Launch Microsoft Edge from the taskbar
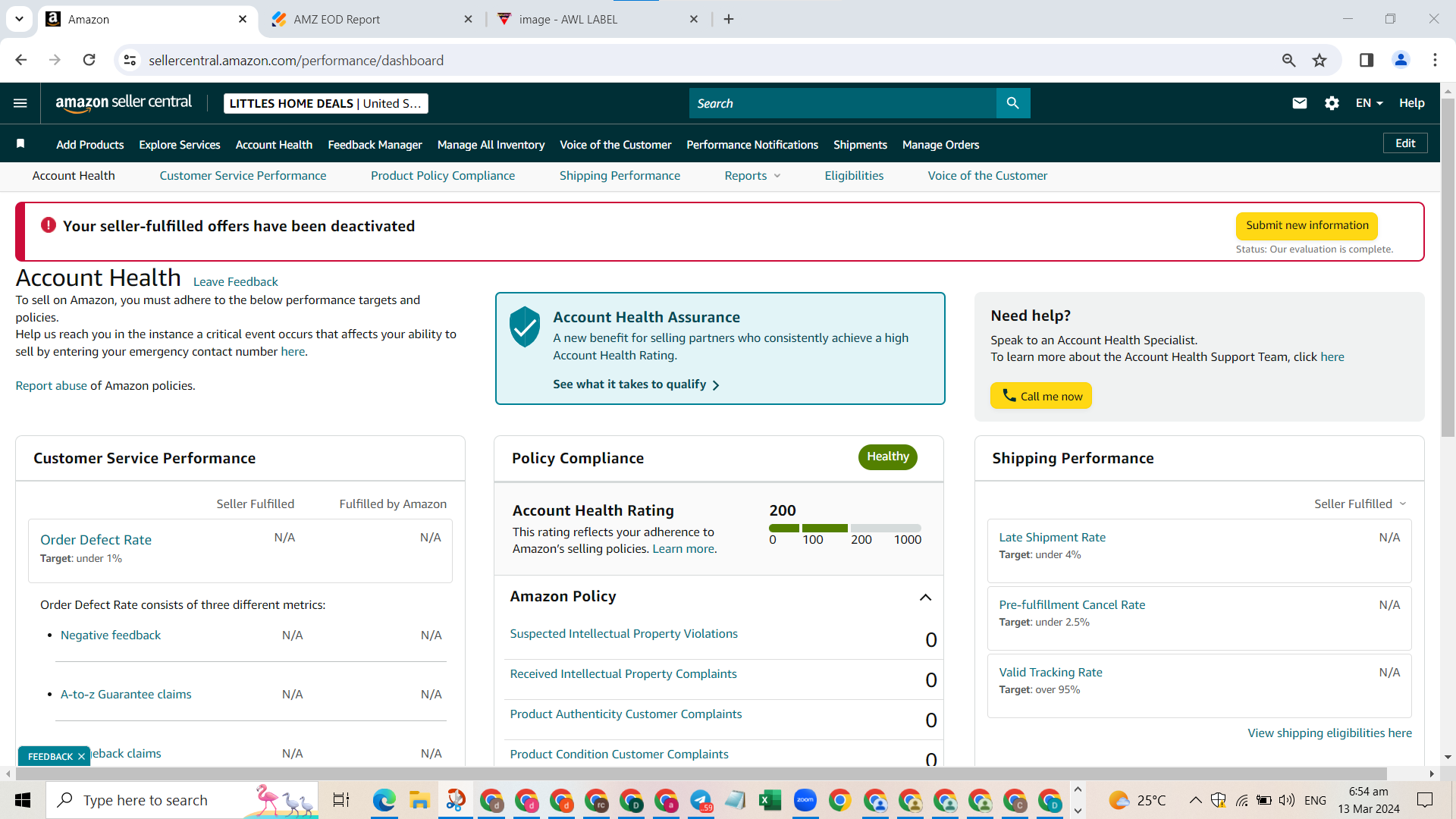Viewport: 1456px width, 819px height. click(x=384, y=800)
